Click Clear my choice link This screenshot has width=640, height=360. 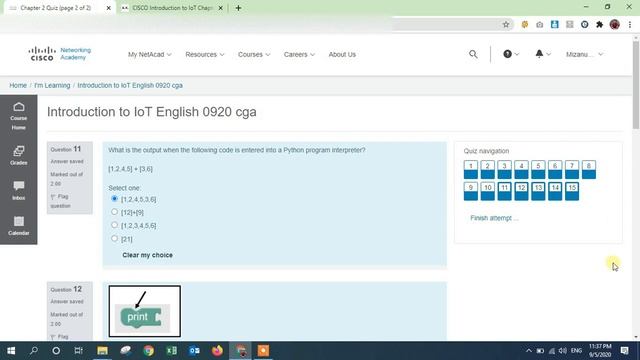(147, 255)
